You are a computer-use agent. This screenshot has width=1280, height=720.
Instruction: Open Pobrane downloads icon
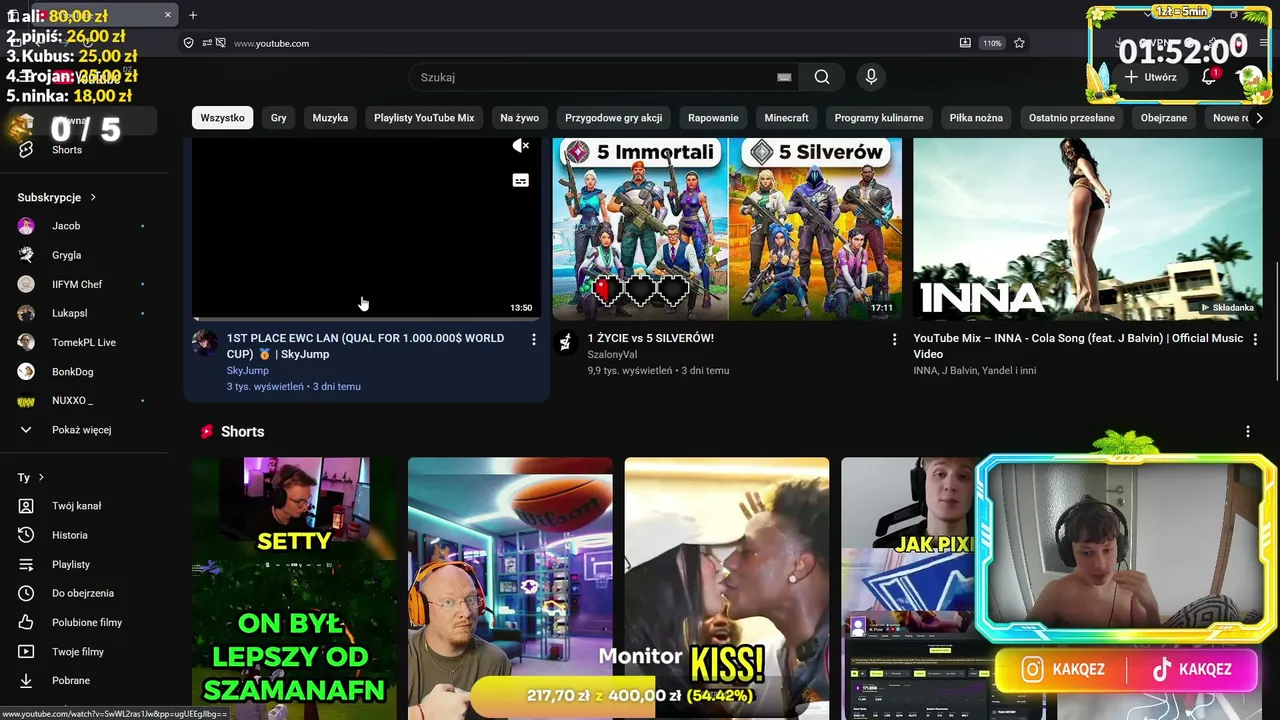(x=26, y=681)
